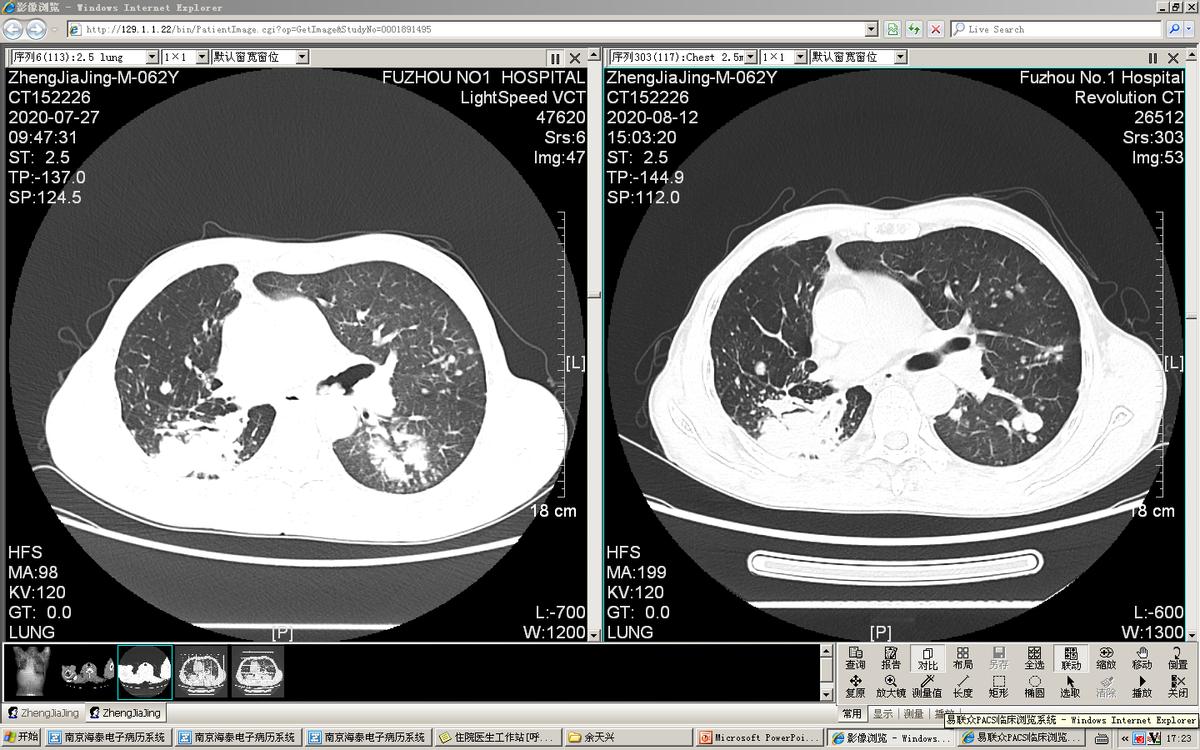The image size is (1200, 750).
Task: Select the 放大镜 (magnifier) tool
Action: point(891,686)
